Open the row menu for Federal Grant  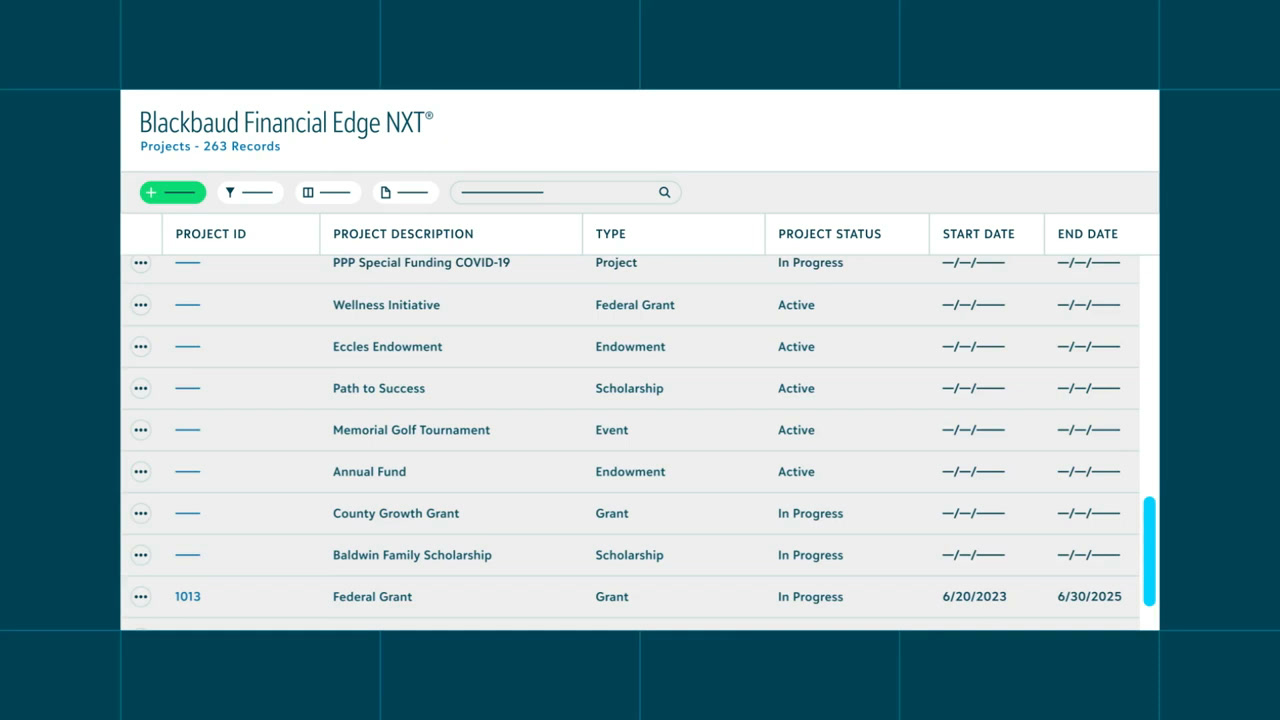141,597
